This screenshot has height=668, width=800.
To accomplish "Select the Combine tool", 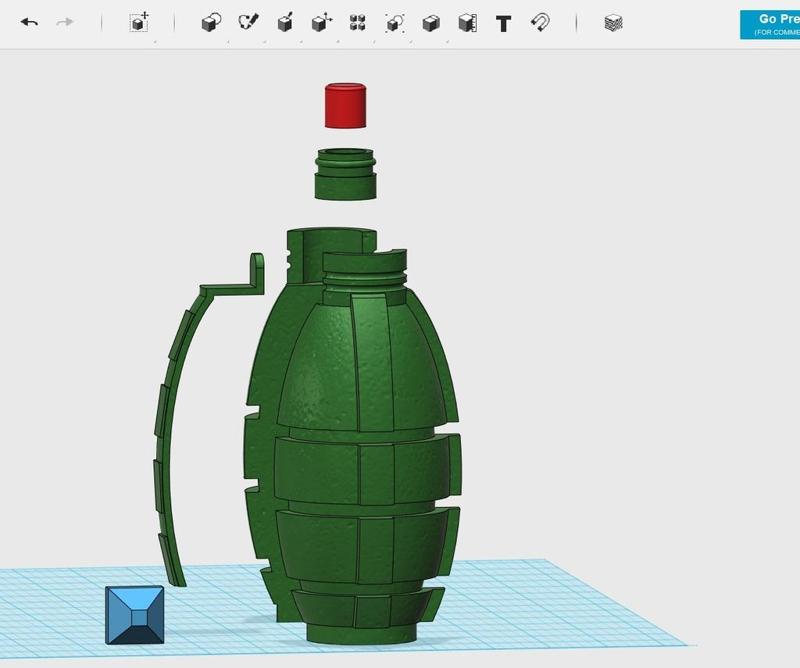I will coord(431,22).
